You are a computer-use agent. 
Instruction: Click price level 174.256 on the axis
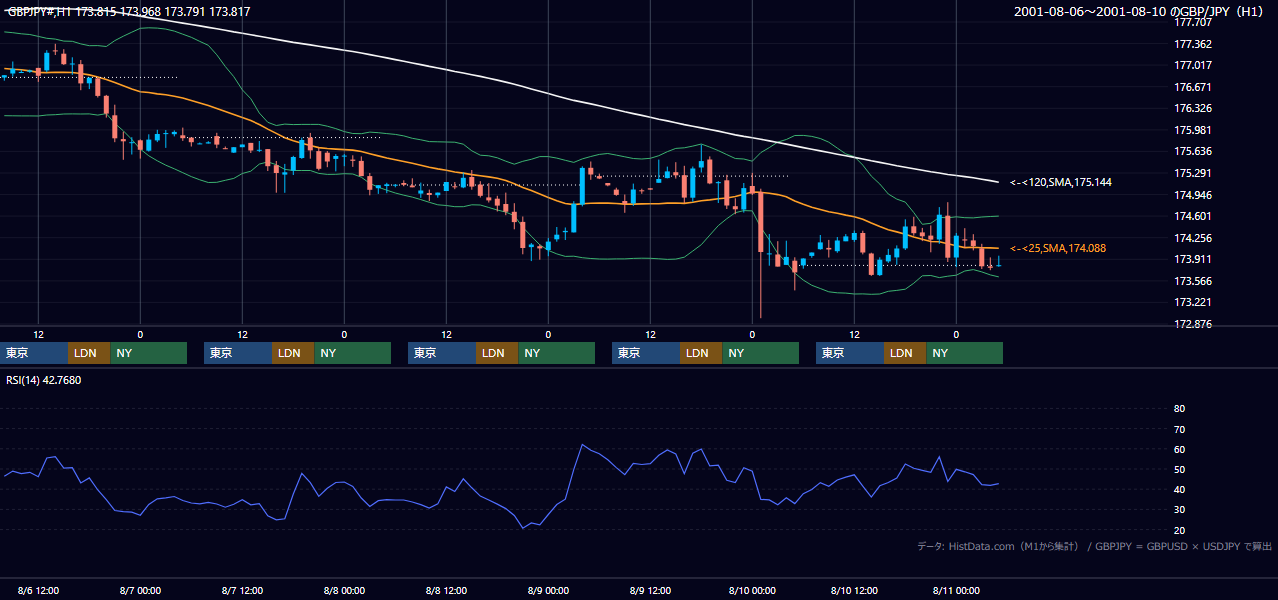pyautogui.click(x=1193, y=238)
